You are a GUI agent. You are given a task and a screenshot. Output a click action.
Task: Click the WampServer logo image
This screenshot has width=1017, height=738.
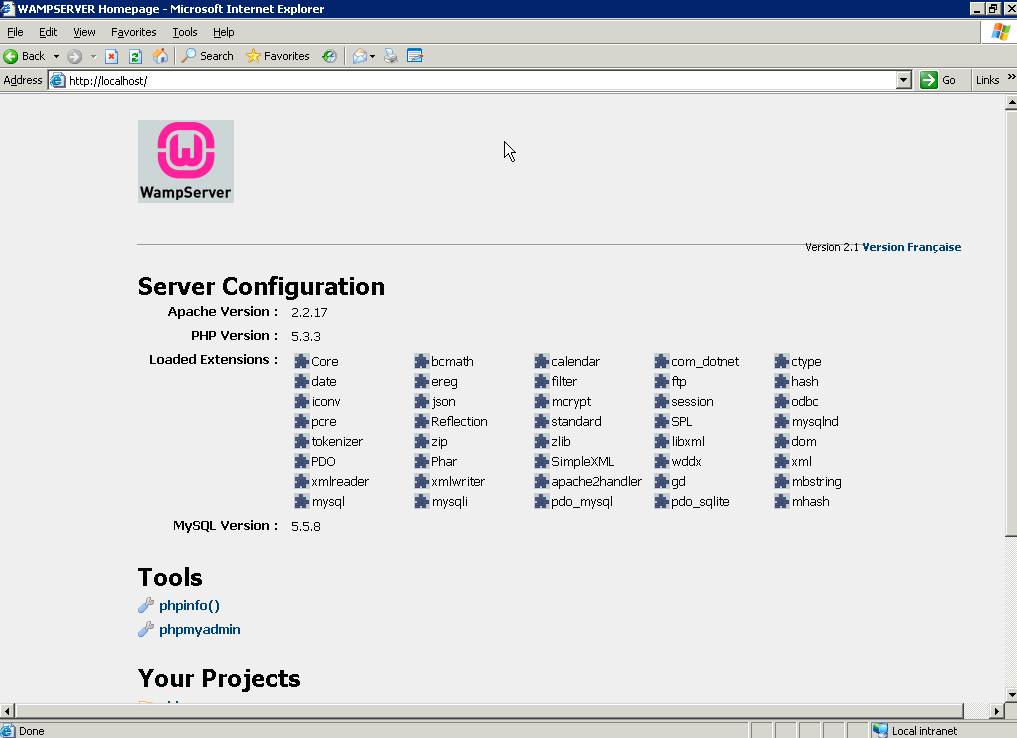(x=185, y=161)
